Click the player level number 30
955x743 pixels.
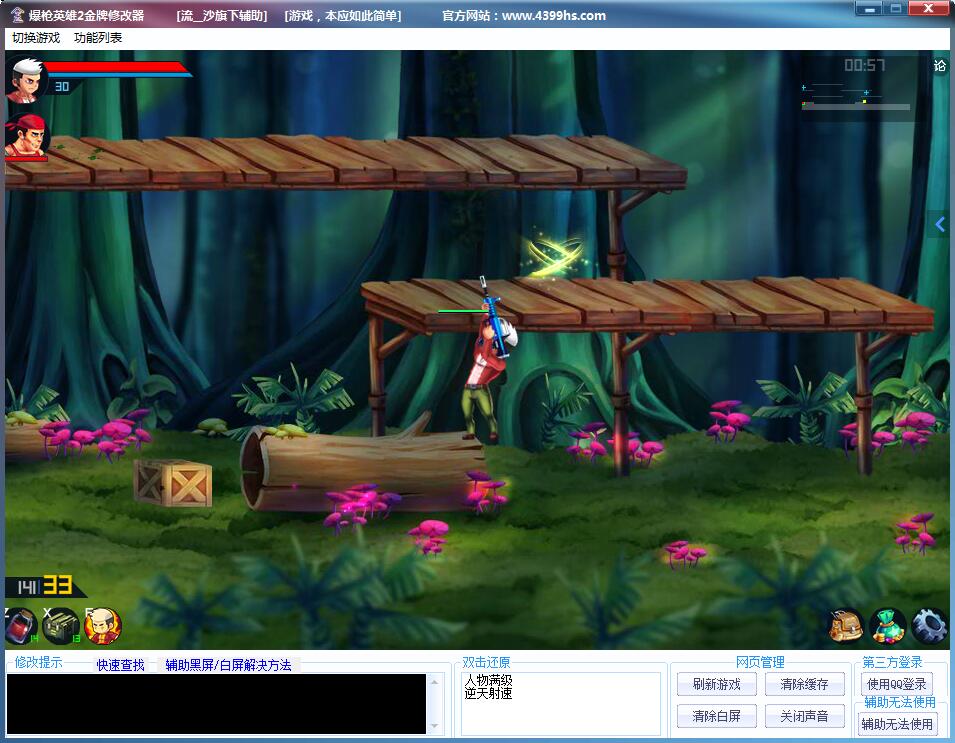click(62, 87)
